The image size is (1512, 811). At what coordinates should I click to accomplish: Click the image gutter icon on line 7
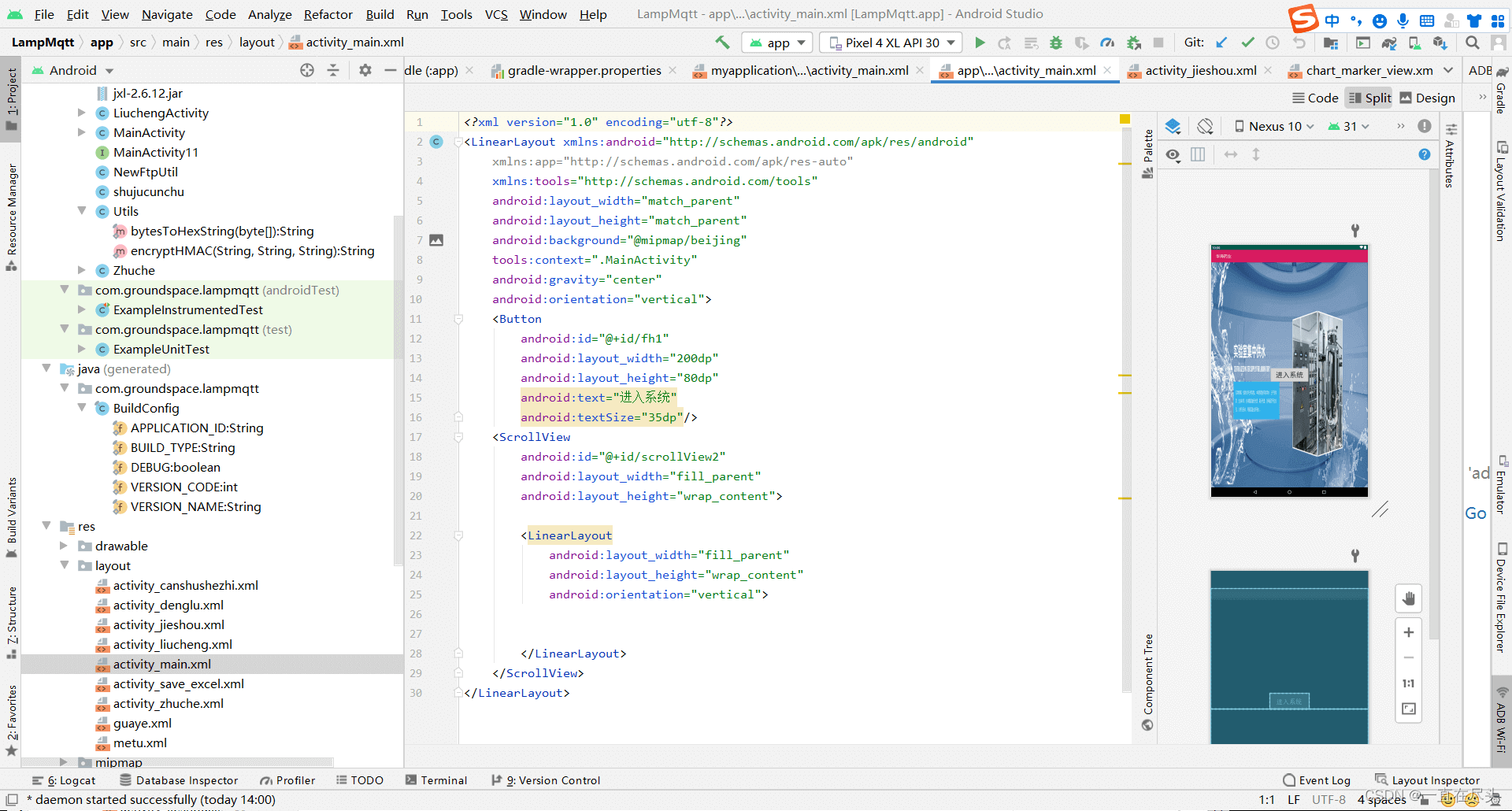click(436, 240)
